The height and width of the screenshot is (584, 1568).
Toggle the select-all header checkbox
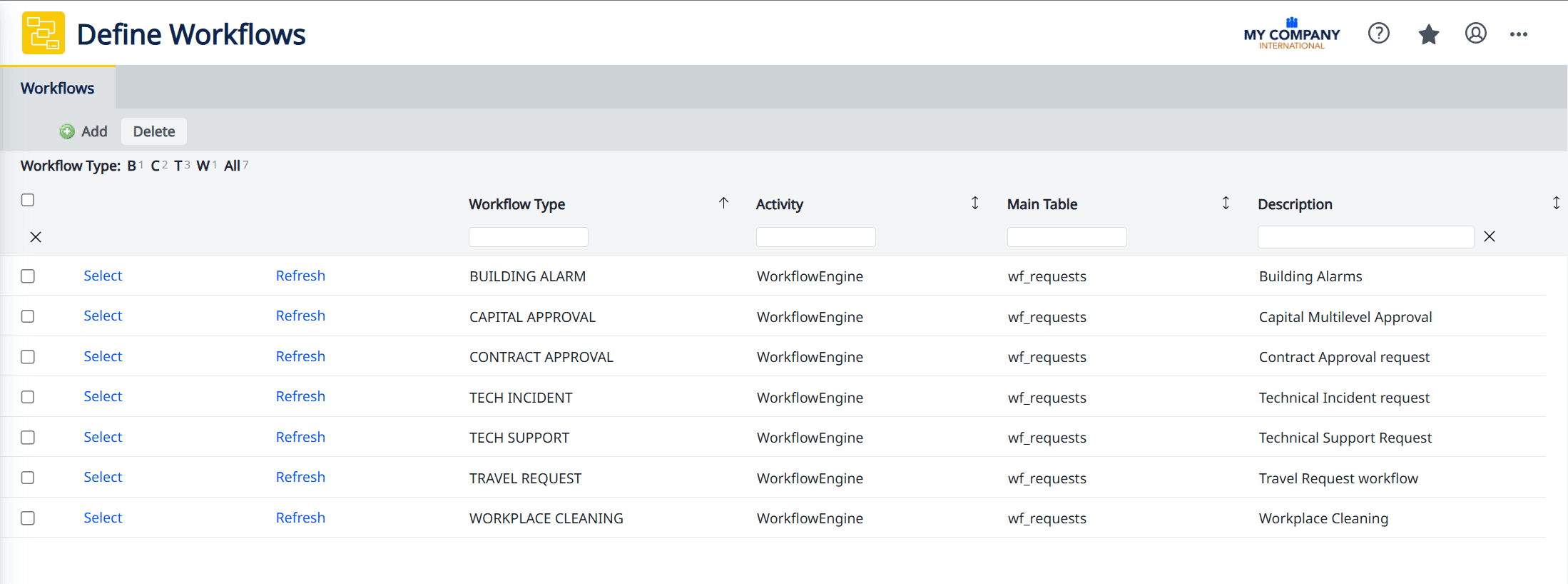[28, 200]
